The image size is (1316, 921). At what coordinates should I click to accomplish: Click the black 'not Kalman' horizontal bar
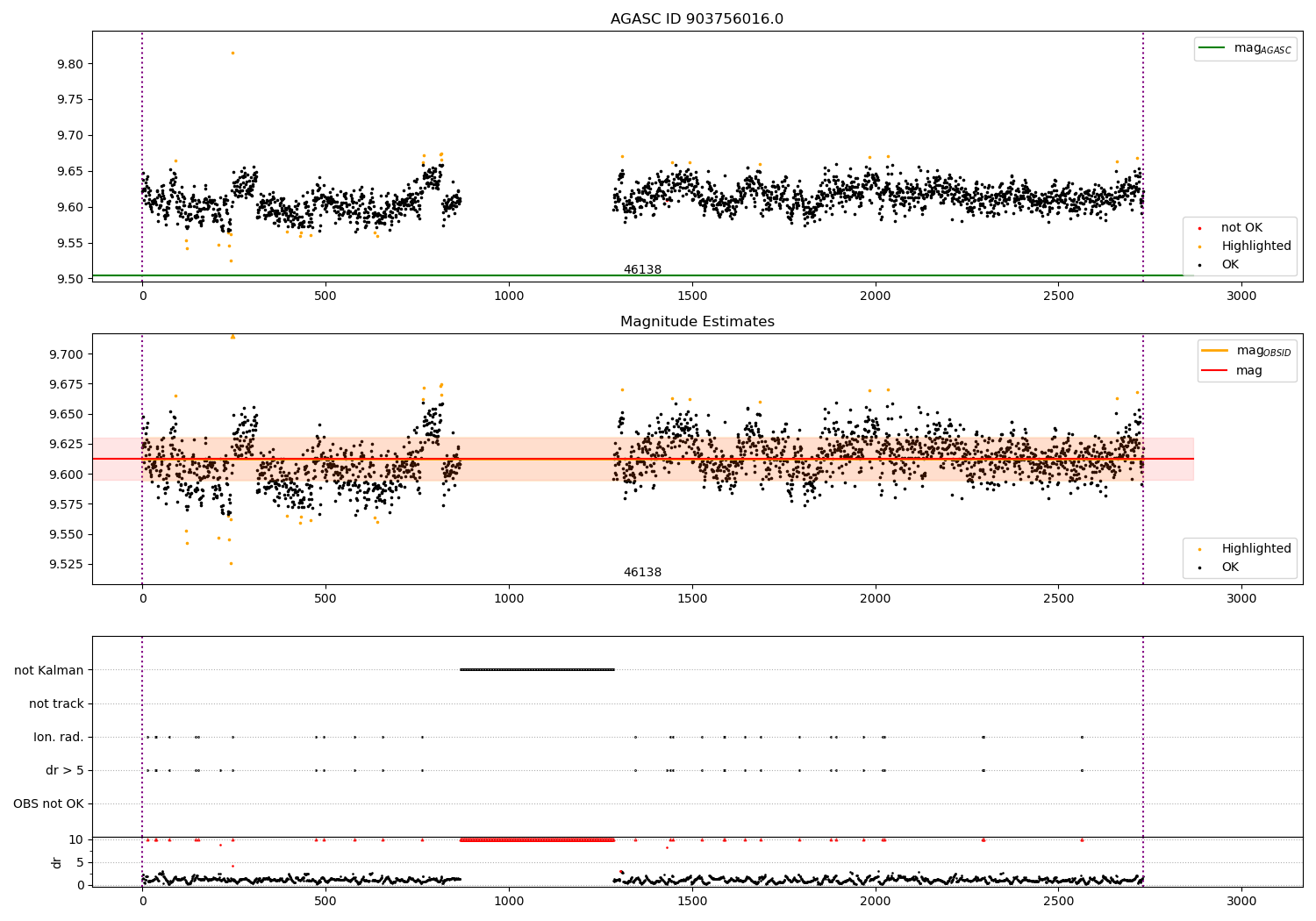[537, 670]
